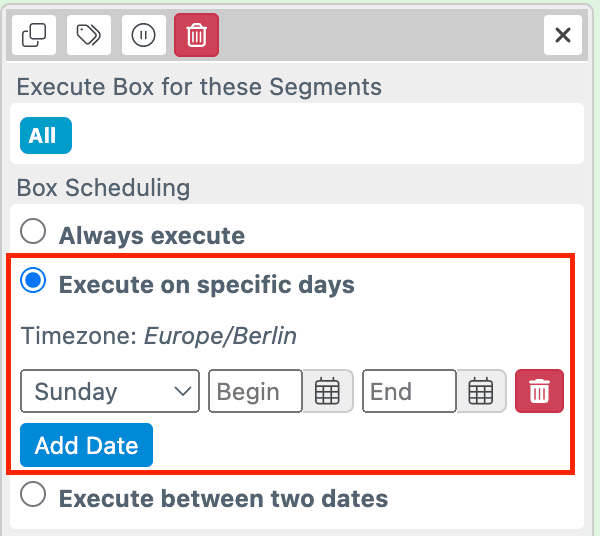
Task: Open the calendar picker beside End field
Action: click(x=481, y=392)
